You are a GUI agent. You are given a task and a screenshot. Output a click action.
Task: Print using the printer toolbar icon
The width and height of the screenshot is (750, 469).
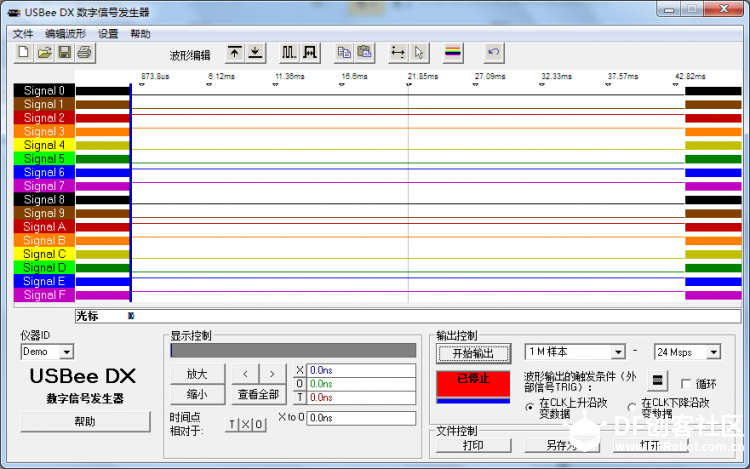pyautogui.click(x=85, y=52)
